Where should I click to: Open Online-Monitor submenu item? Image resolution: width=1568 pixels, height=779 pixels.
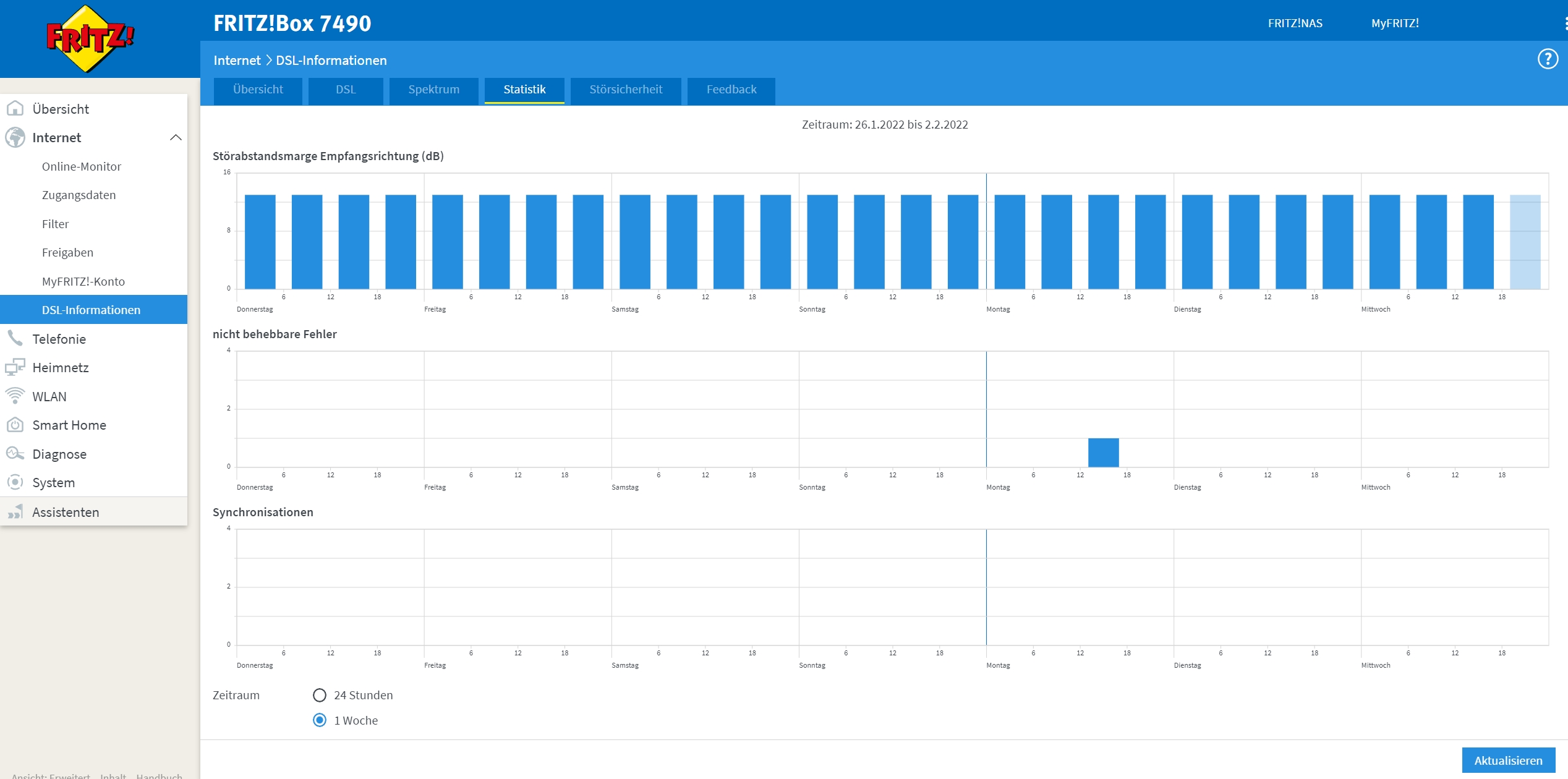coord(81,166)
